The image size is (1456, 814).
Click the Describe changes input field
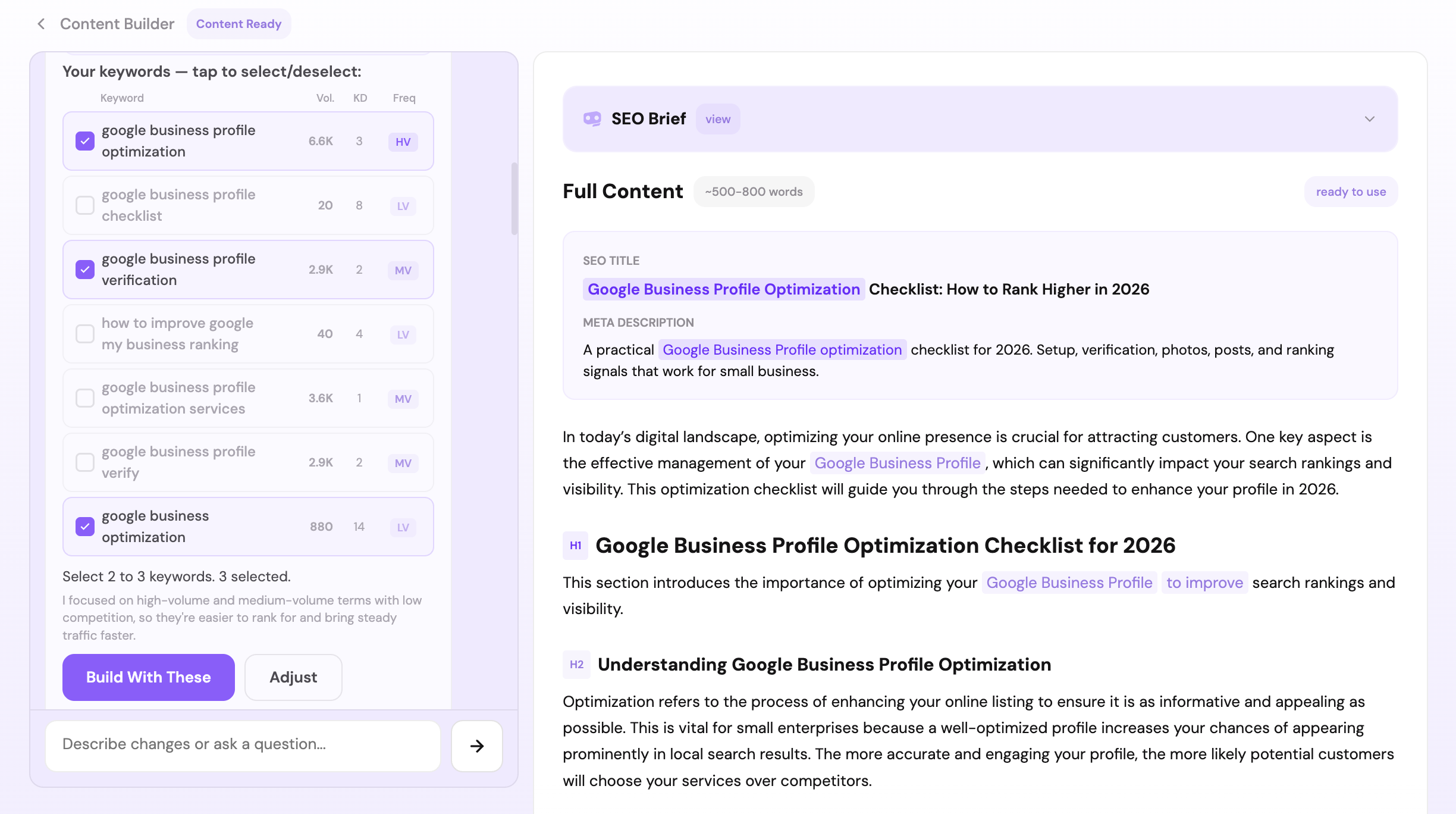click(243, 746)
